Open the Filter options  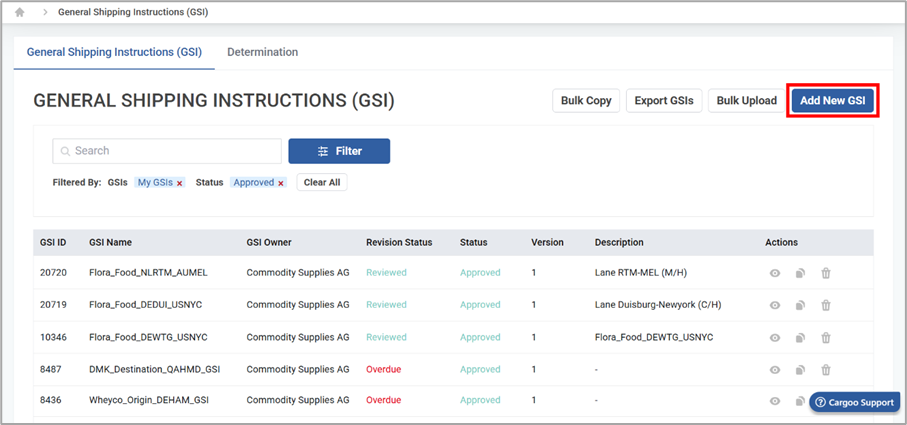pyautogui.click(x=339, y=151)
